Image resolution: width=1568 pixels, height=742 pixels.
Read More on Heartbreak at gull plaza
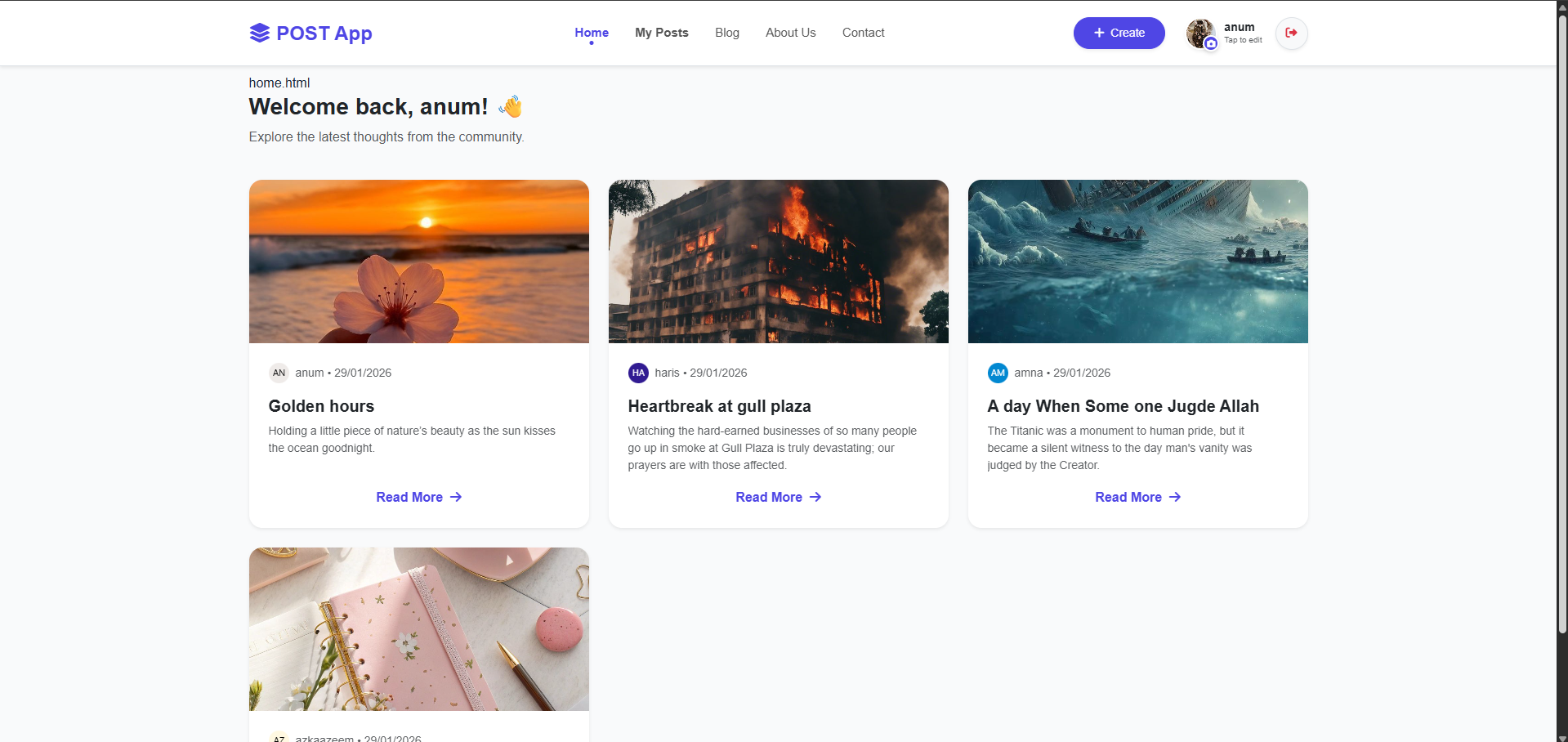tap(778, 497)
